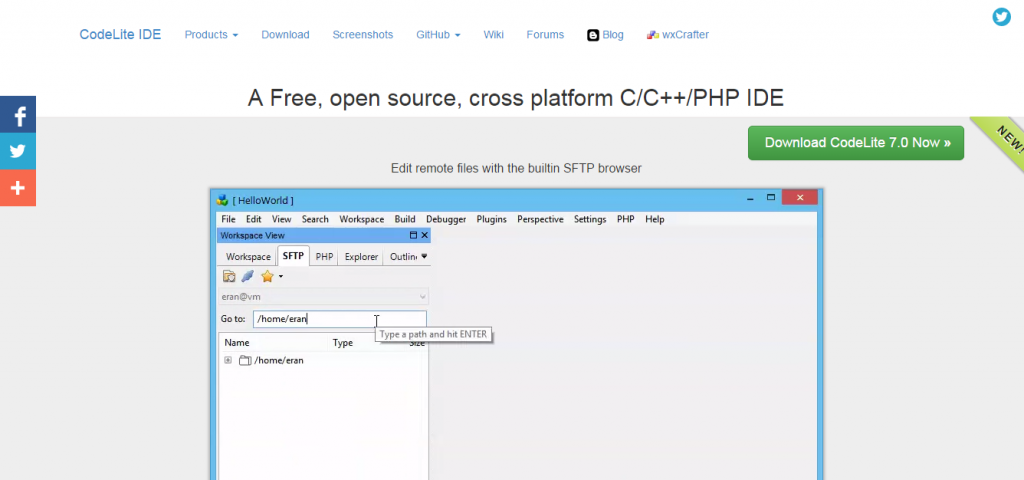Share on Twitter via the sidebar icon
Image resolution: width=1024 pixels, height=480 pixels.
tap(18, 152)
